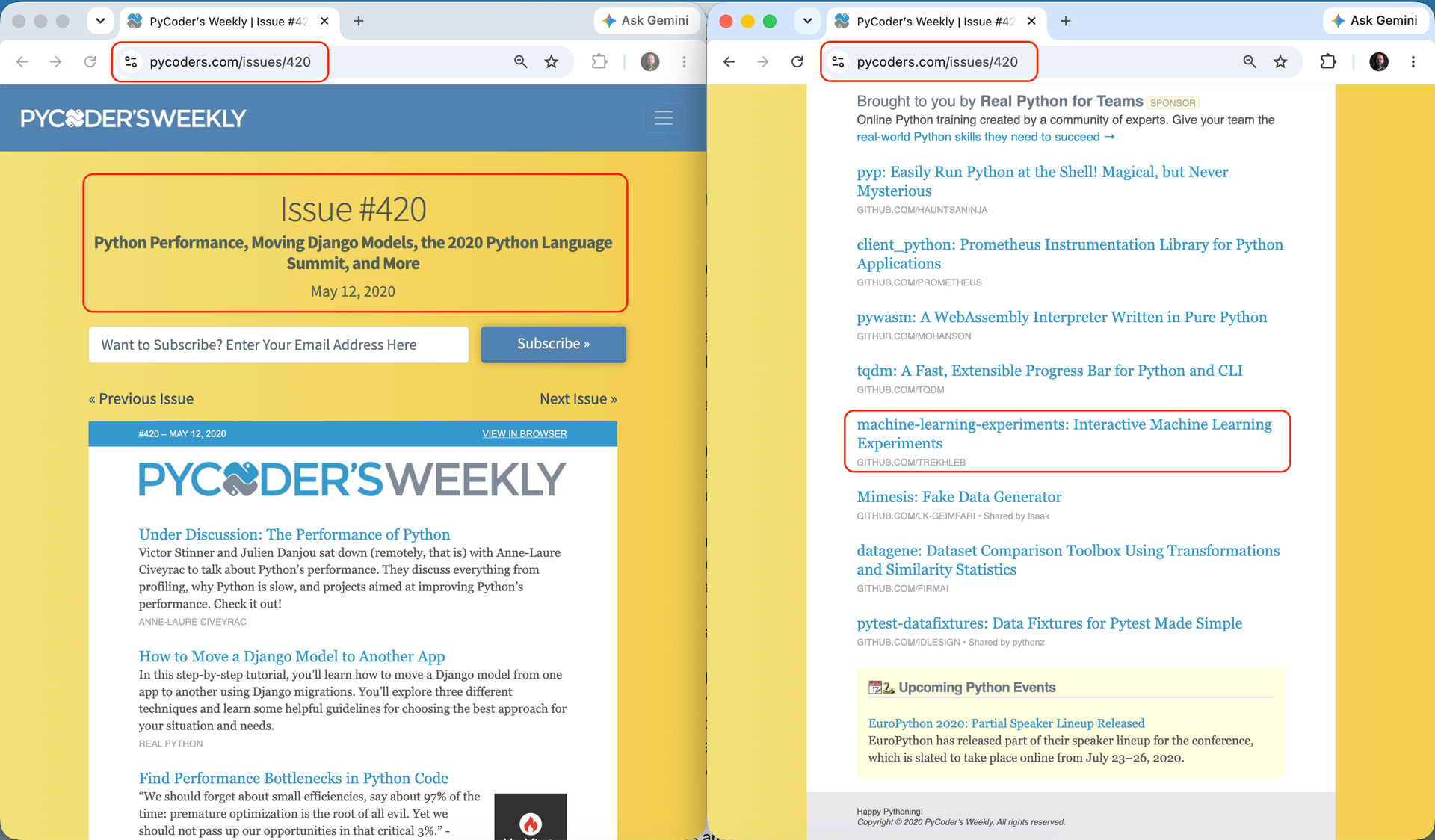Open EuroPython 2020 Partial Speaker Lineup link

pos(1006,723)
